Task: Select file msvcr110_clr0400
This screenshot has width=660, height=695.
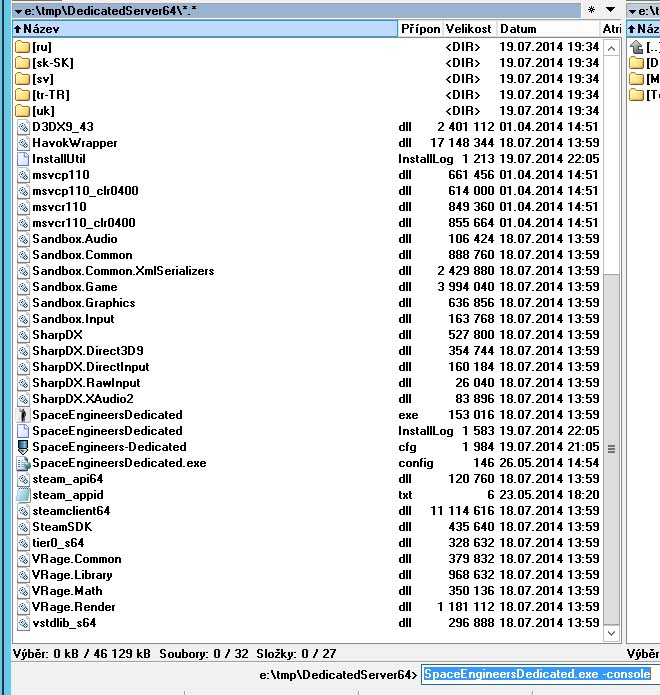Action: [x=84, y=223]
